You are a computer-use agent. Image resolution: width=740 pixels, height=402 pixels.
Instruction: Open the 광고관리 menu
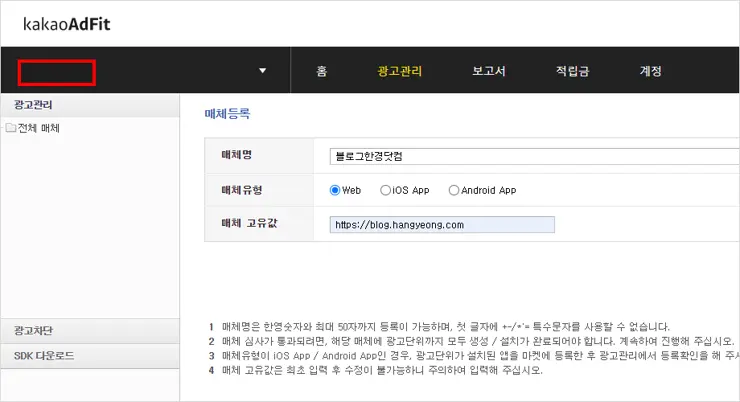click(x=399, y=71)
